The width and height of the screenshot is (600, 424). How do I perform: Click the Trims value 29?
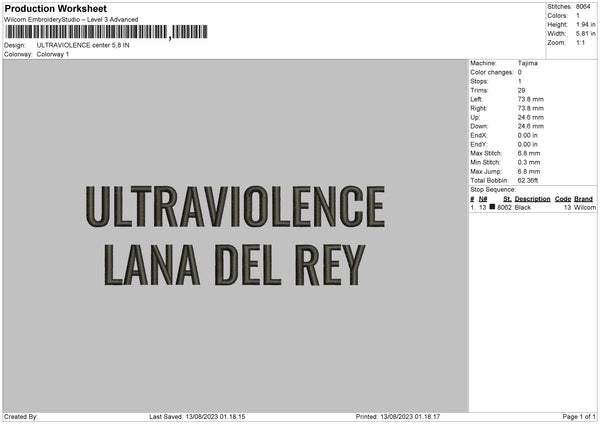(x=521, y=90)
